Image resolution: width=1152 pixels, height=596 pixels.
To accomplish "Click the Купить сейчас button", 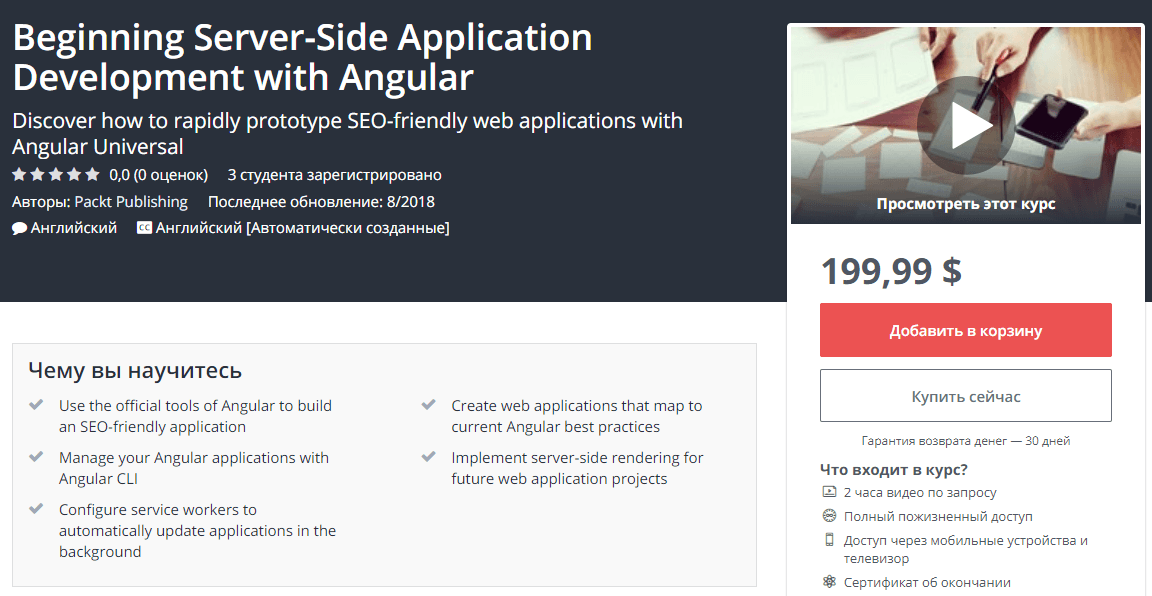I will (965, 396).
